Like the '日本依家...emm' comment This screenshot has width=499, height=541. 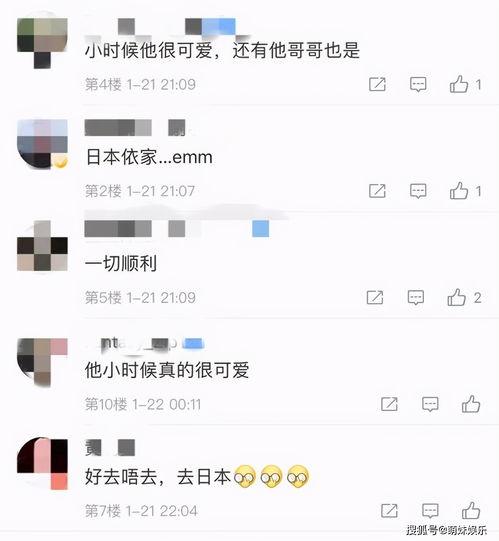click(x=459, y=190)
